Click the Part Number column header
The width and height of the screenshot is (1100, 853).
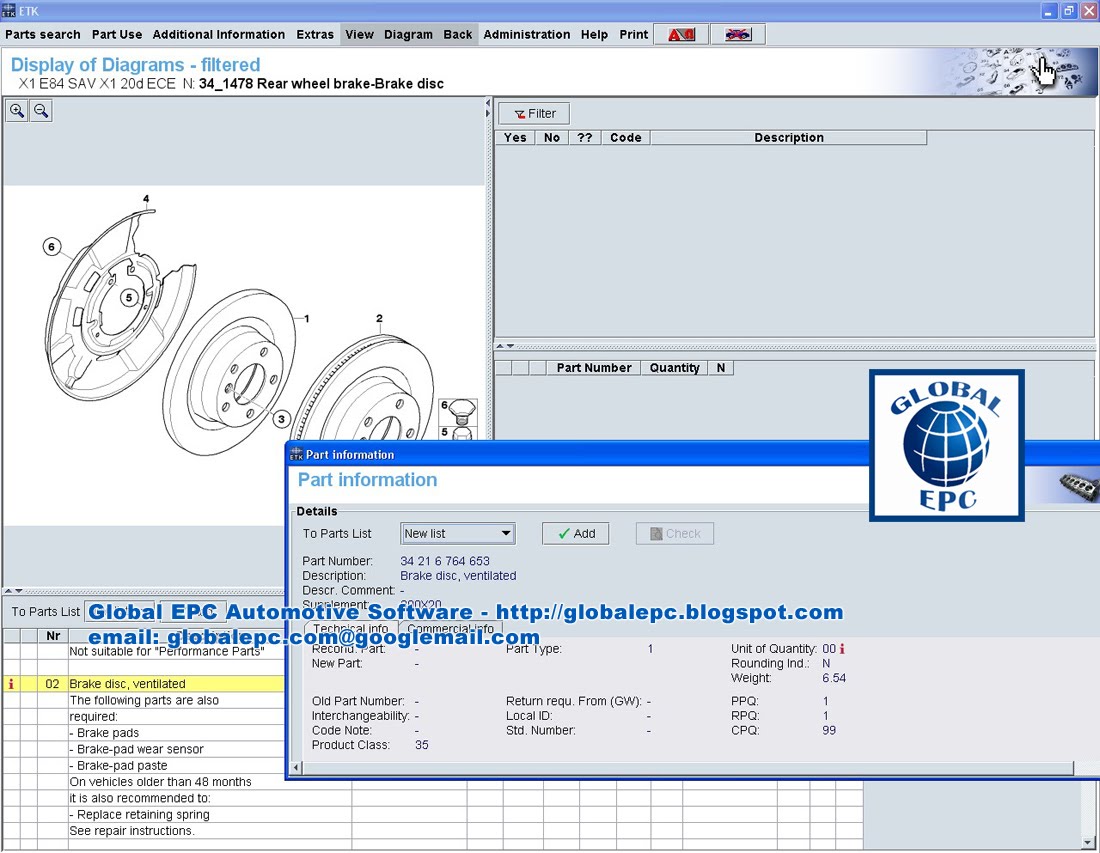tap(593, 368)
